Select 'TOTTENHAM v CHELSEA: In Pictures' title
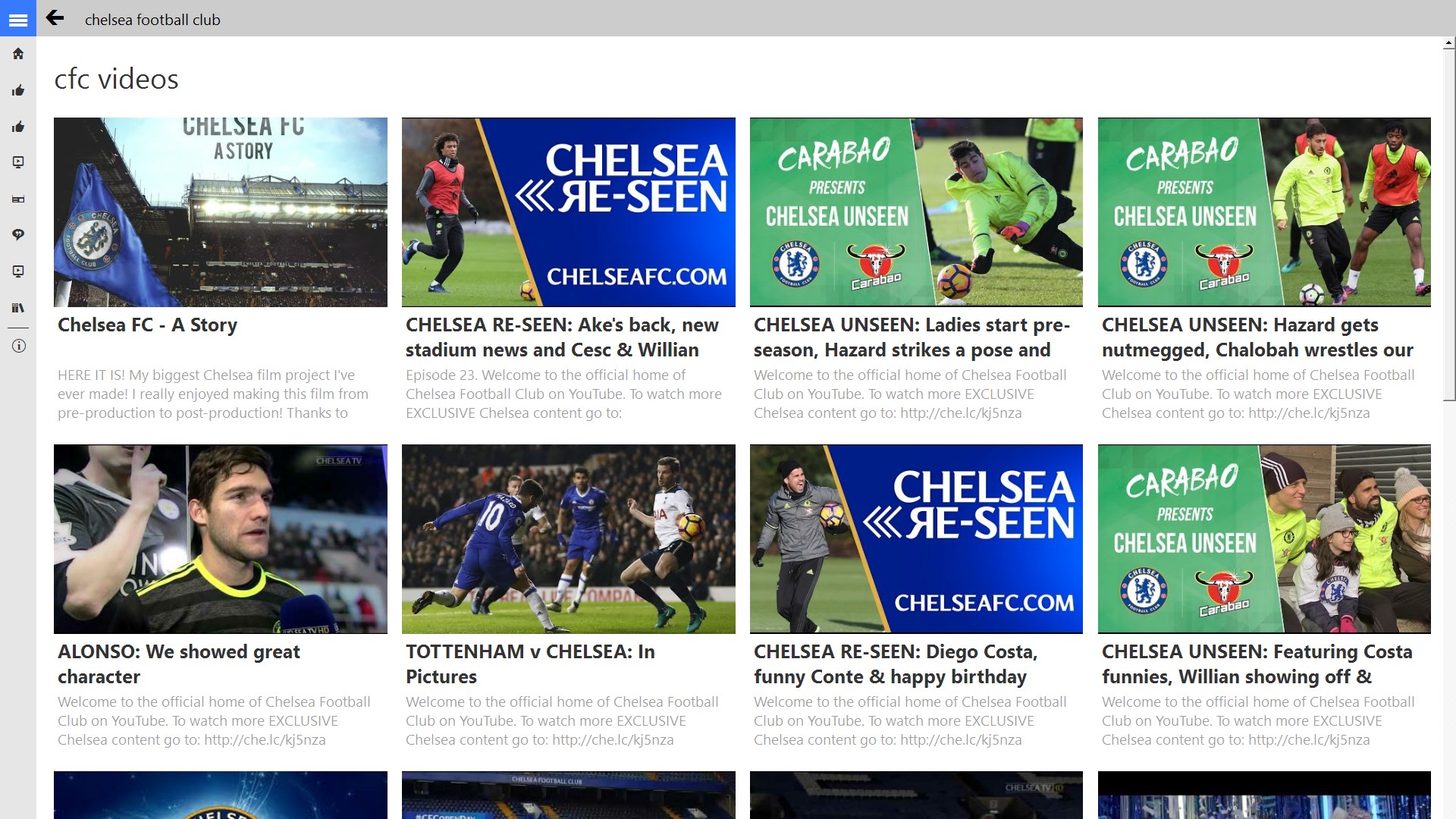This screenshot has height=819, width=1456. pyautogui.click(x=530, y=664)
